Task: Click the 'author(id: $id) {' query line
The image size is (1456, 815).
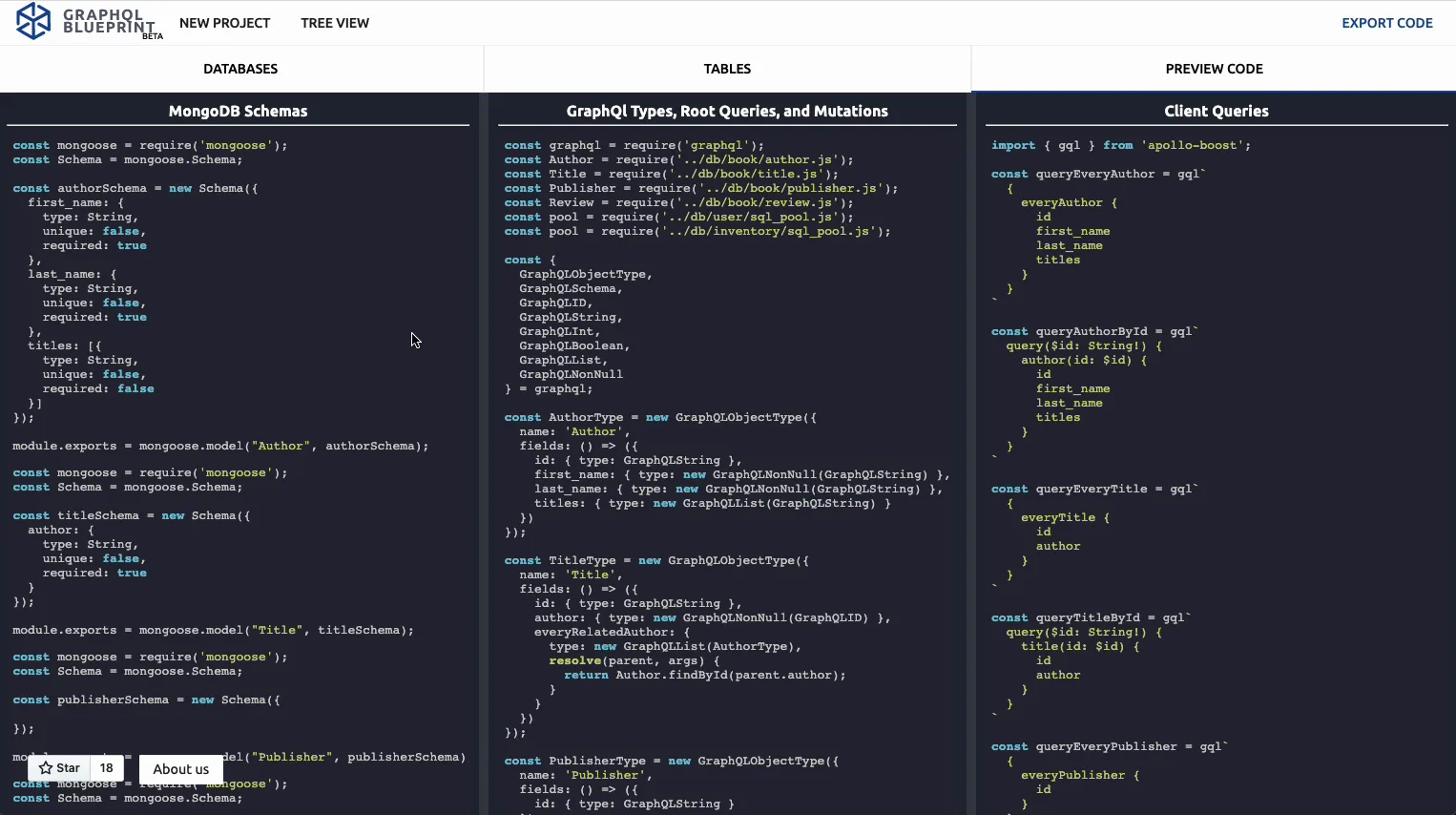Action: coord(1084,361)
